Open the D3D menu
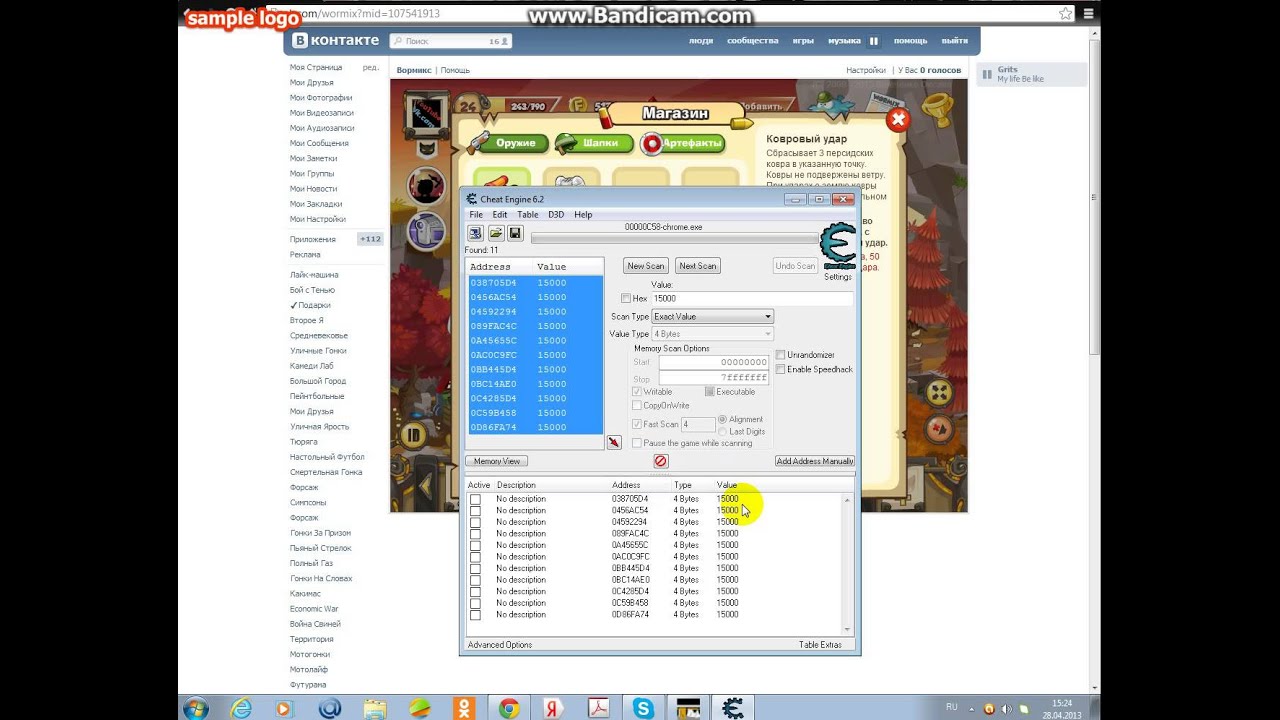Screen dimensions: 1280x720 click(555, 214)
